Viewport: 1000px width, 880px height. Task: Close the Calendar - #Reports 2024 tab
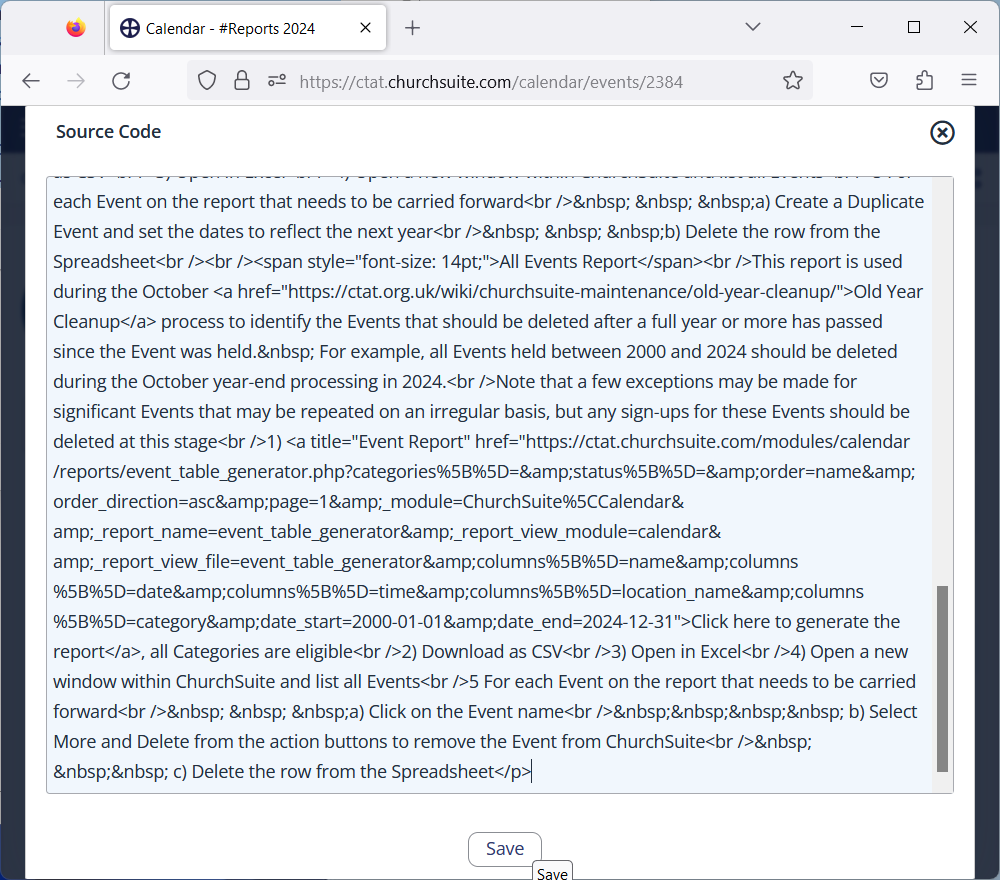[x=365, y=28]
